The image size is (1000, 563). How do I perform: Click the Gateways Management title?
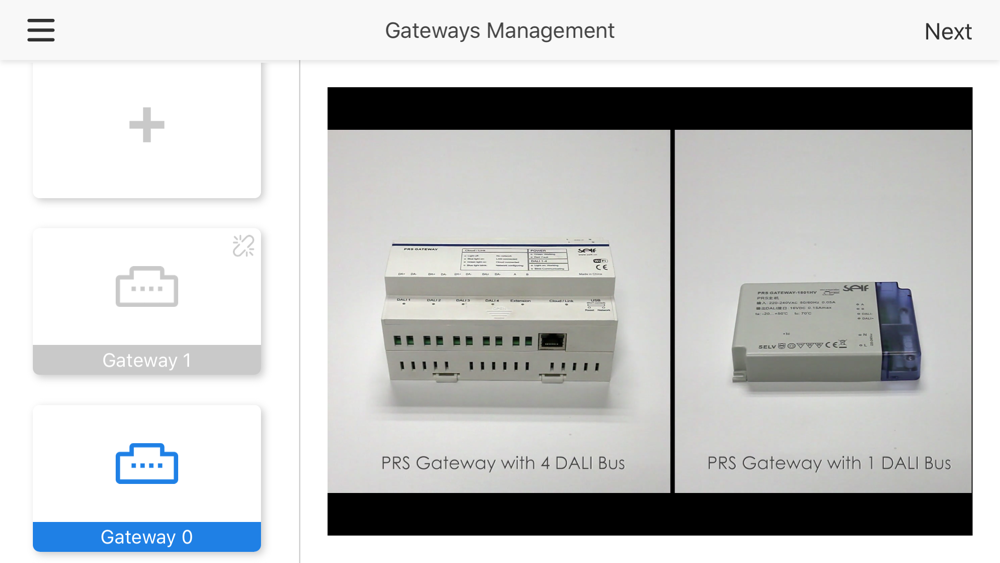(x=499, y=31)
